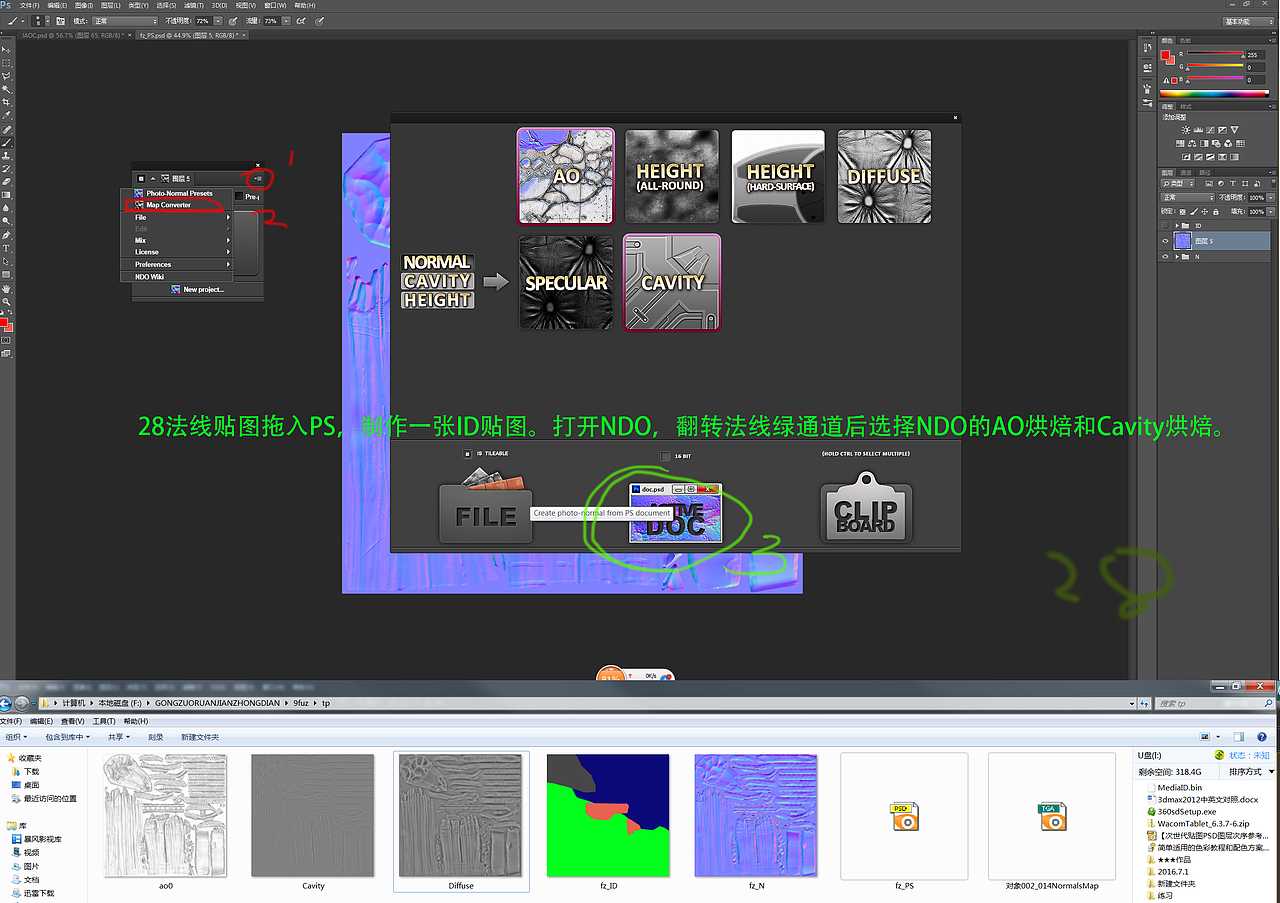This screenshot has width=1280, height=903.
Task: Expand the ID layer group
Action: click(x=1177, y=225)
